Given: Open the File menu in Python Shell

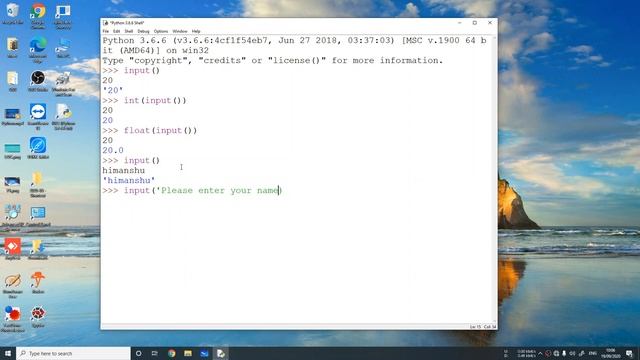Looking at the screenshot, I should (106, 31).
